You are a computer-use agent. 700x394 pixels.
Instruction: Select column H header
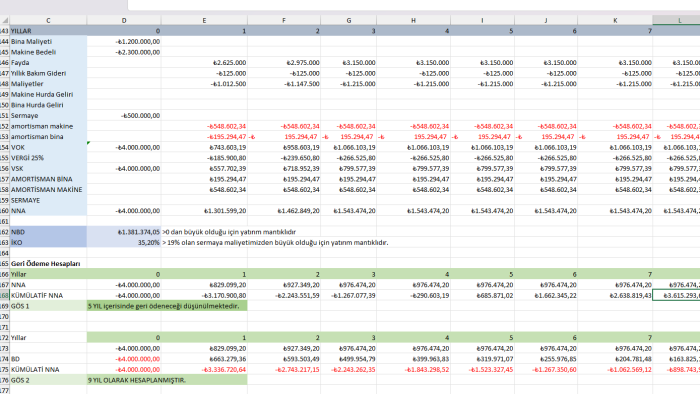click(x=413, y=21)
